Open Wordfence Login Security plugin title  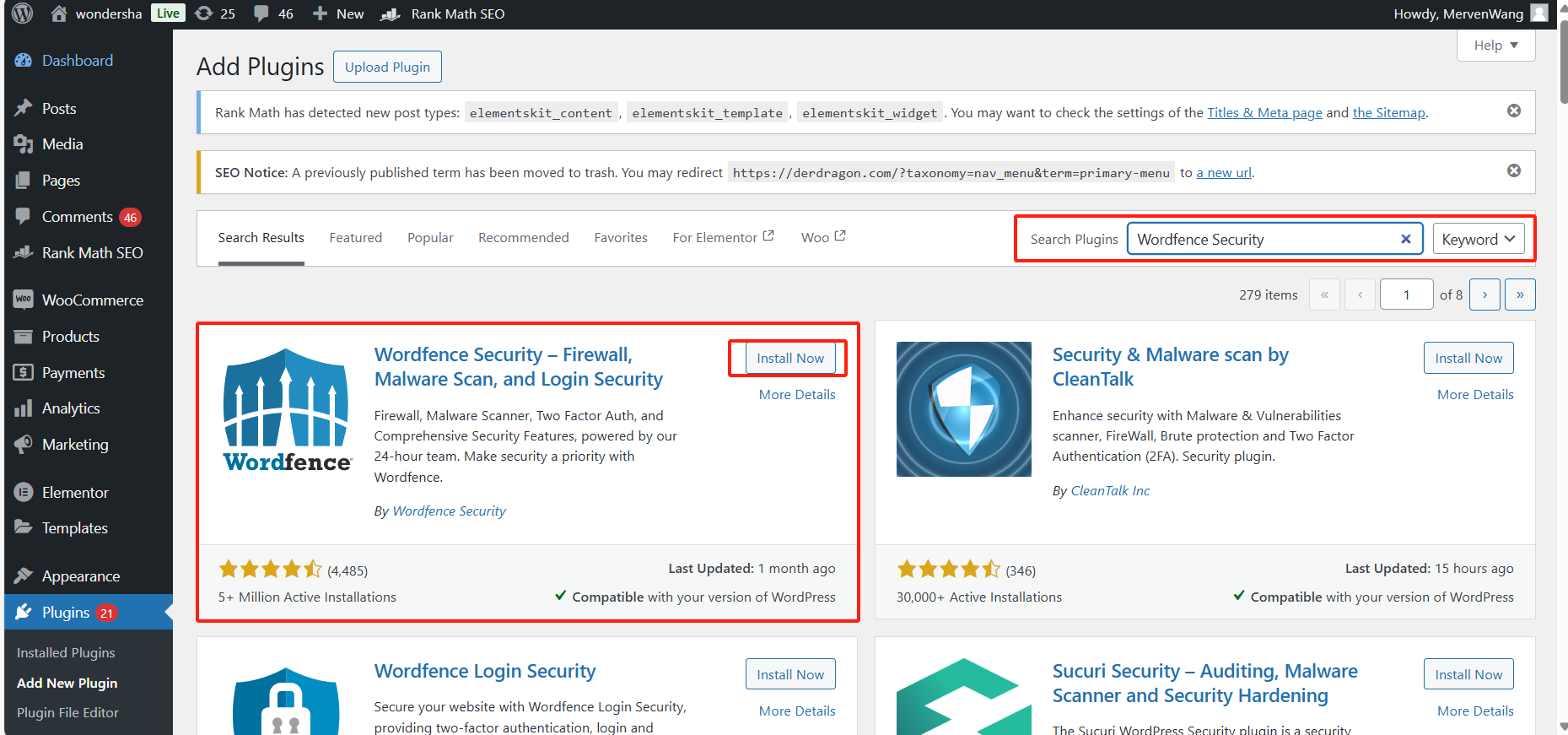[485, 671]
